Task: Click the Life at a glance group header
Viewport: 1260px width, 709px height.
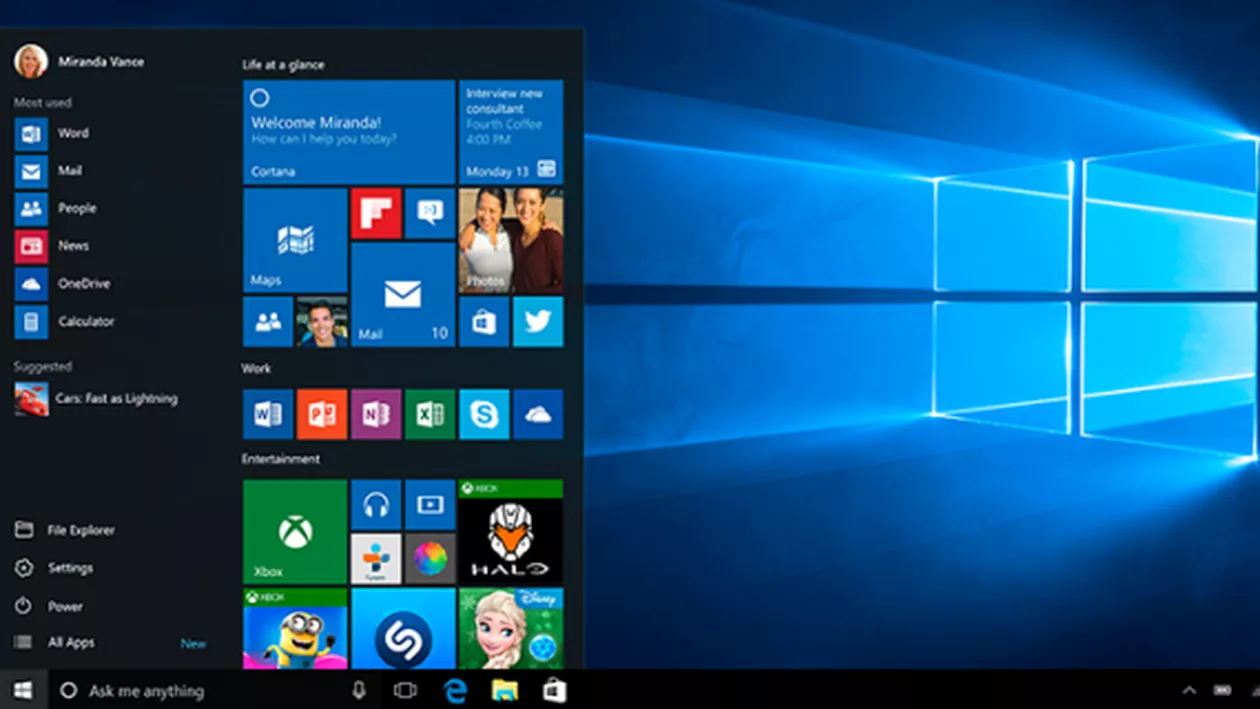Action: tap(283, 65)
